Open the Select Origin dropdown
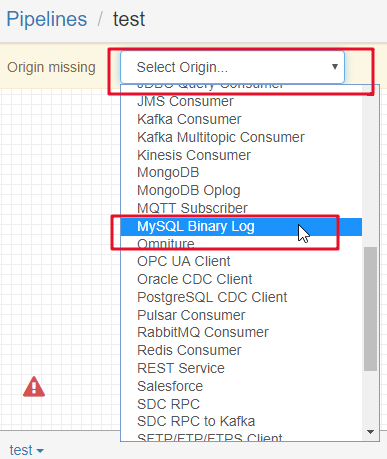387x459 pixels. (232, 67)
